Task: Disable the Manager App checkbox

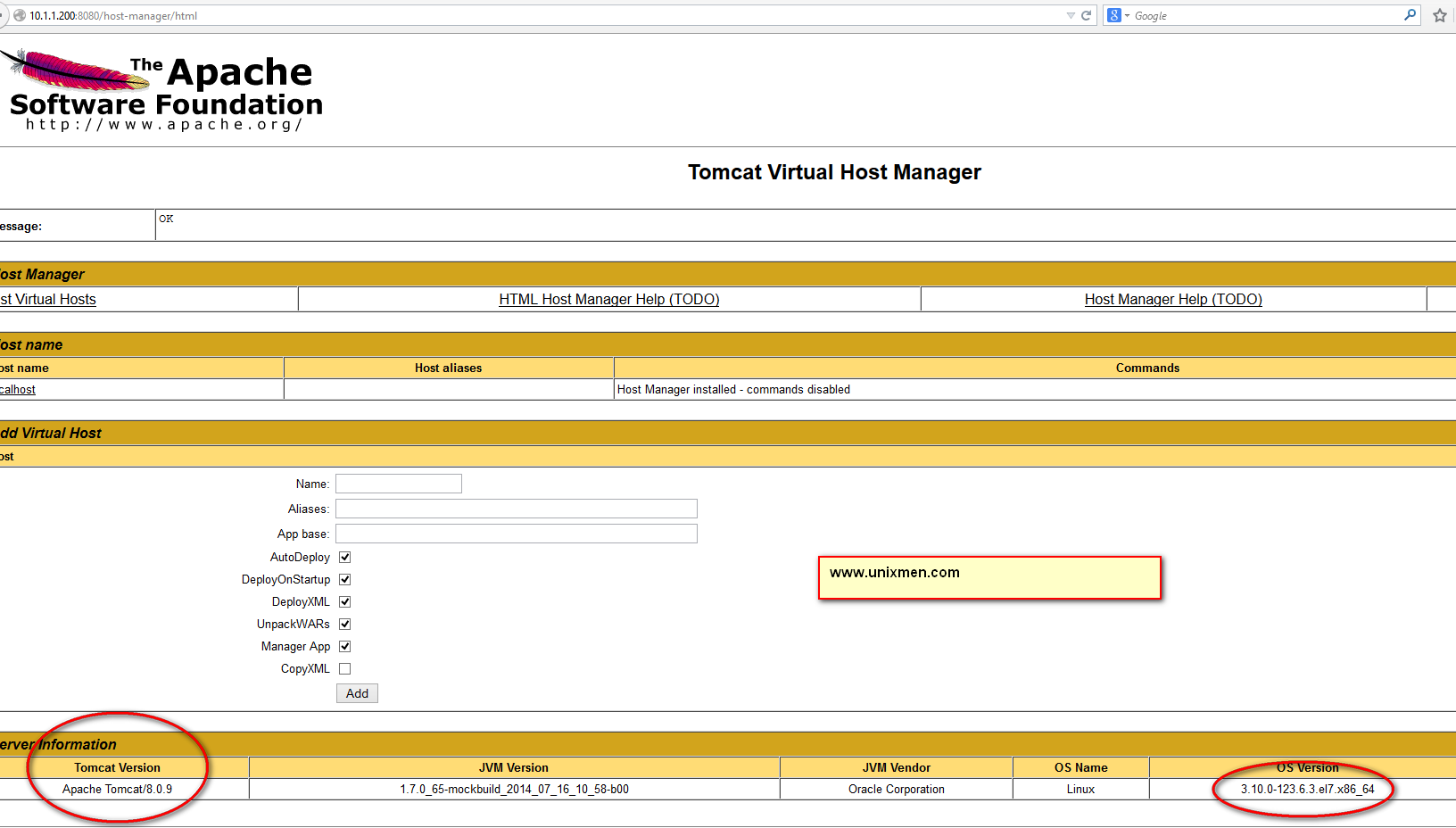Action: click(345, 646)
